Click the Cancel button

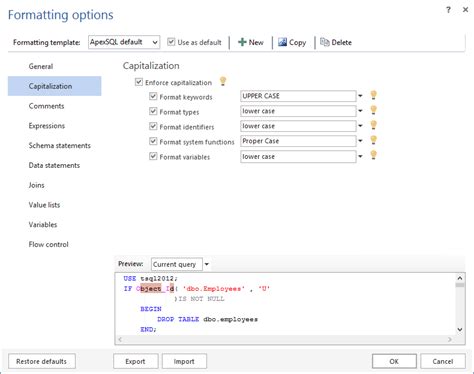point(443,361)
